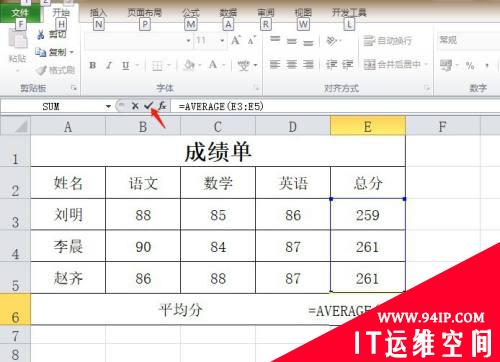Cancel formula entry with the X icon

point(135,106)
